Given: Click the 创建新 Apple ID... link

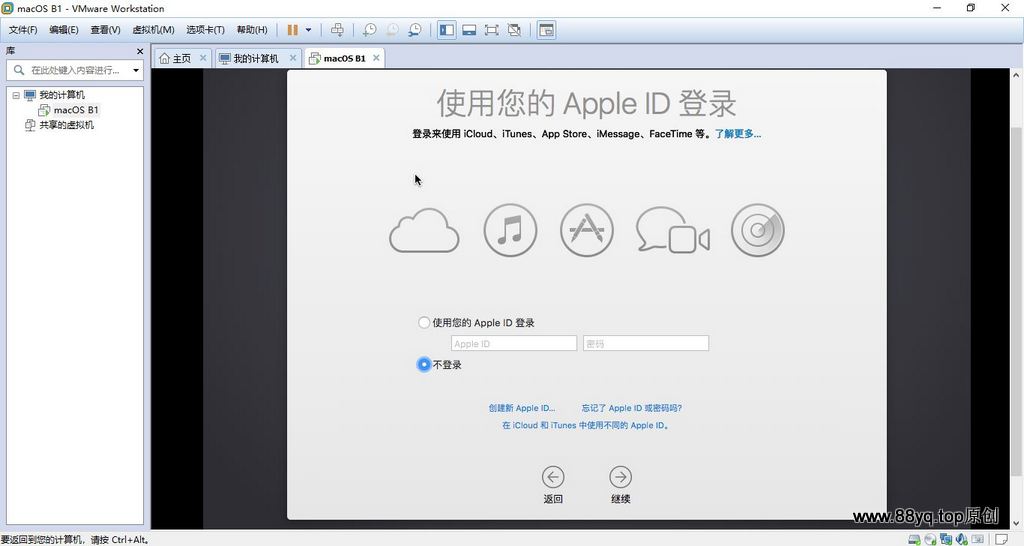Looking at the screenshot, I should (x=522, y=408).
